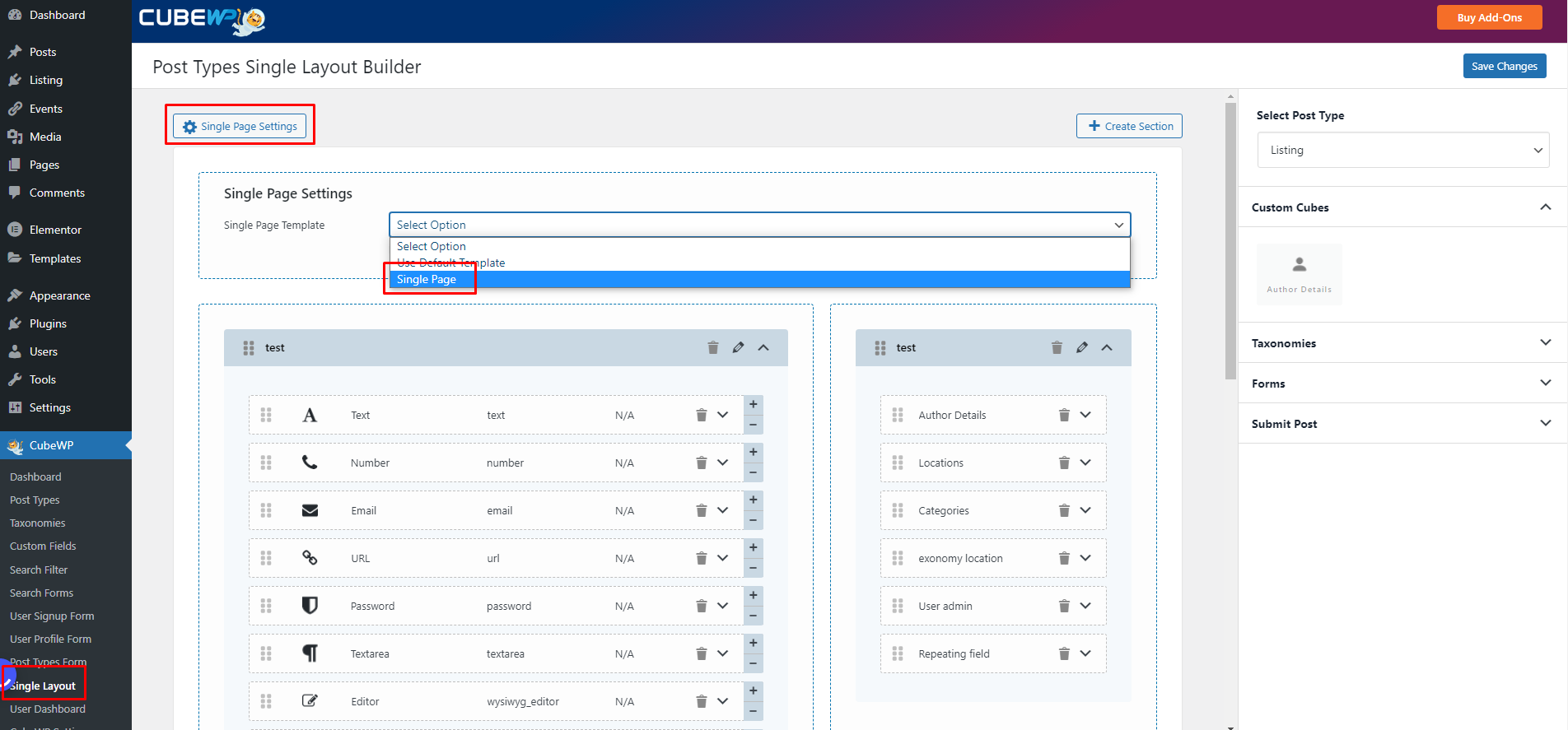This screenshot has height=730, width=1568.
Task: Collapse the Custom Cubes panel
Action: pos(1546,207)
